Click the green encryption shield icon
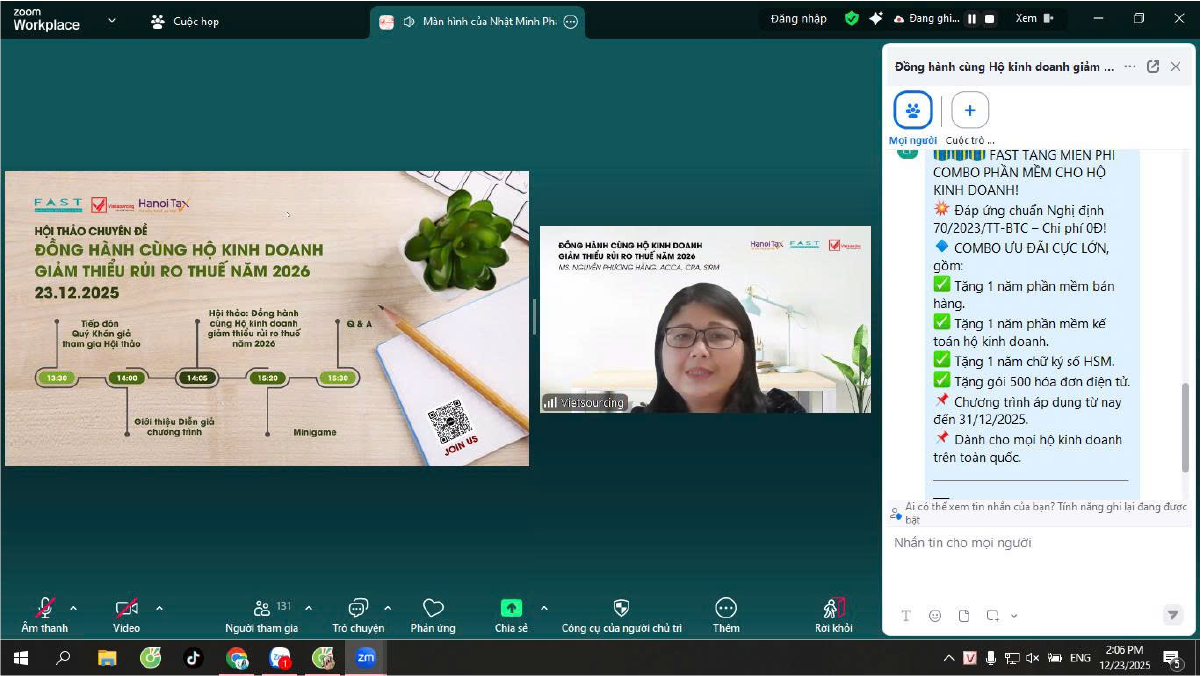The width and height of the screenshot is (1201, 676). [x=852, y=19]
